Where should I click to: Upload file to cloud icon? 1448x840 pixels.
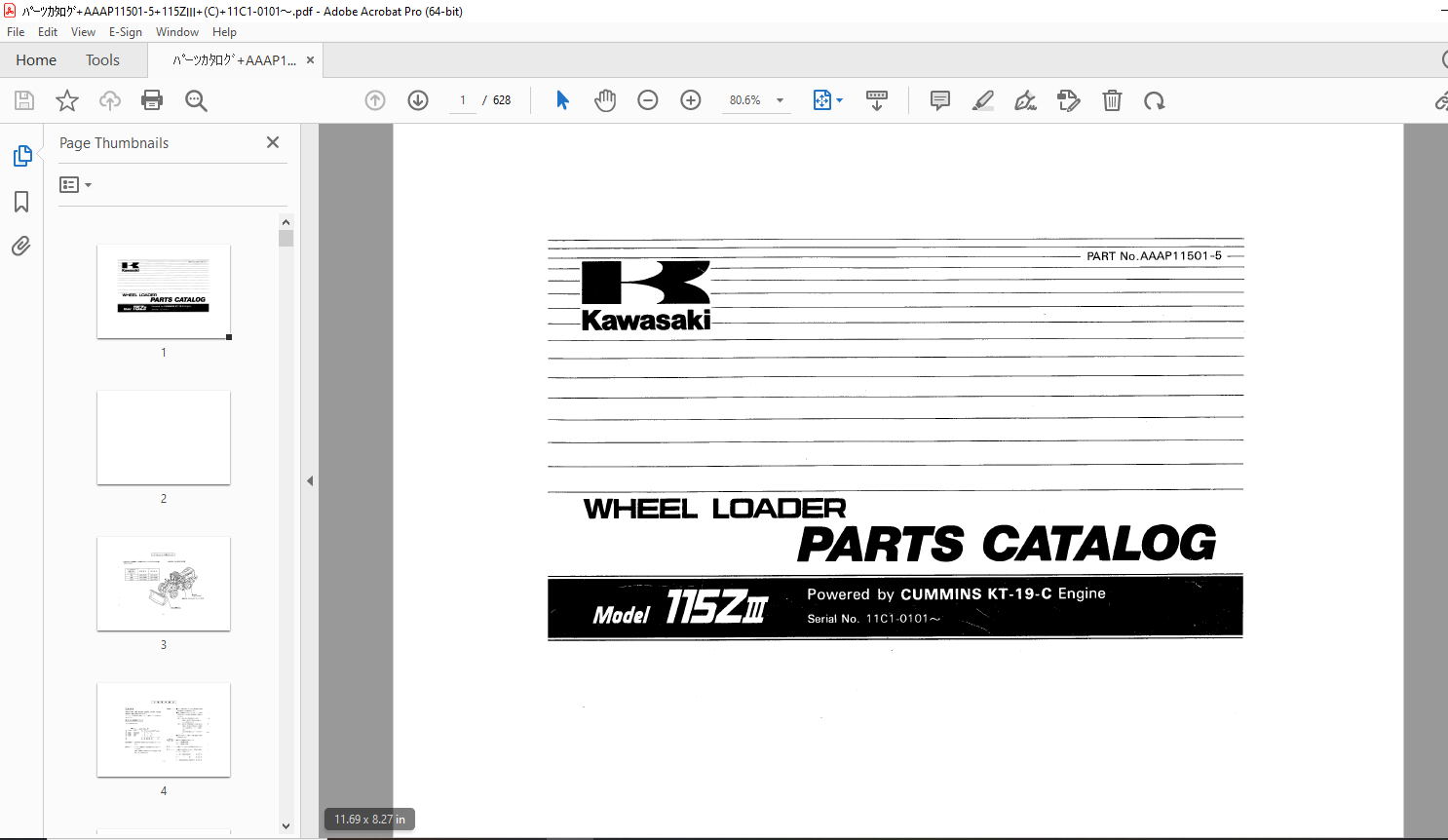pos(110,100)
